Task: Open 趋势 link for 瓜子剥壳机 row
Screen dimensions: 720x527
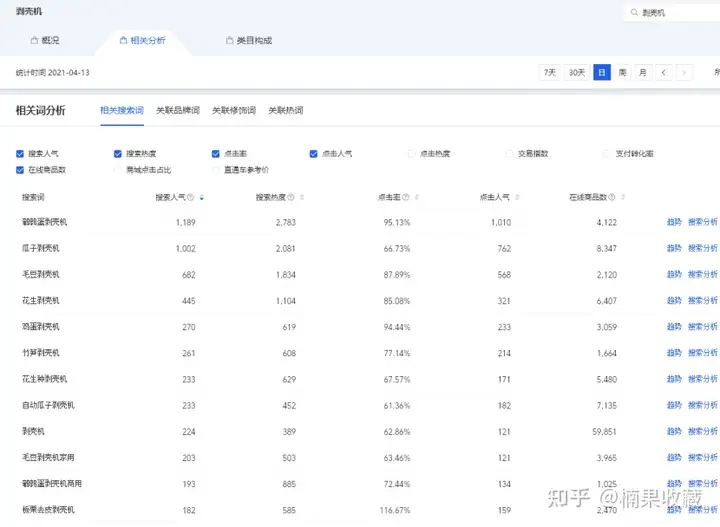Action: point(674,248)
